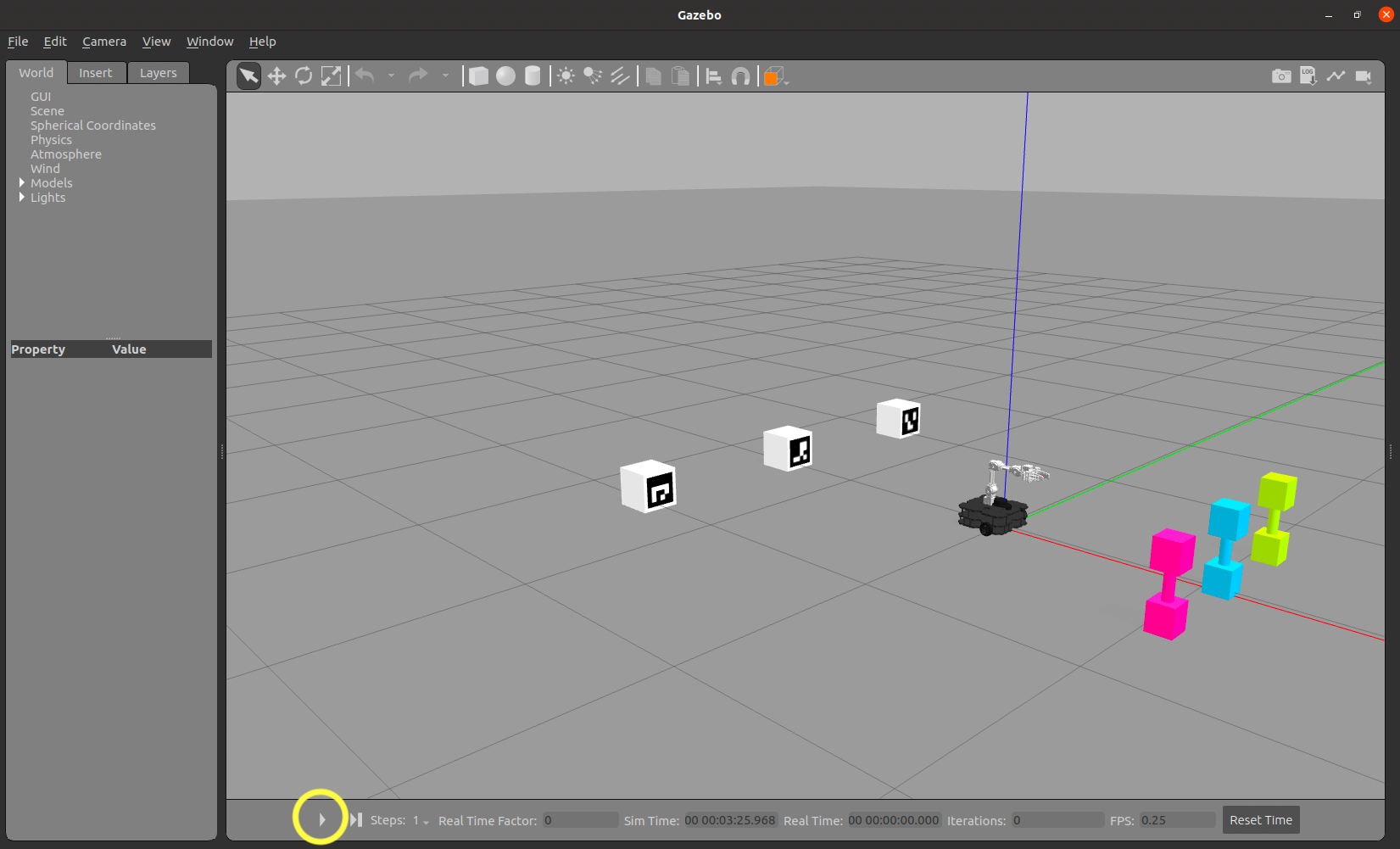The width and height of the screenshot is (1400, 849).
Task: Open the change view angle tool
Action: coord(775,76)
